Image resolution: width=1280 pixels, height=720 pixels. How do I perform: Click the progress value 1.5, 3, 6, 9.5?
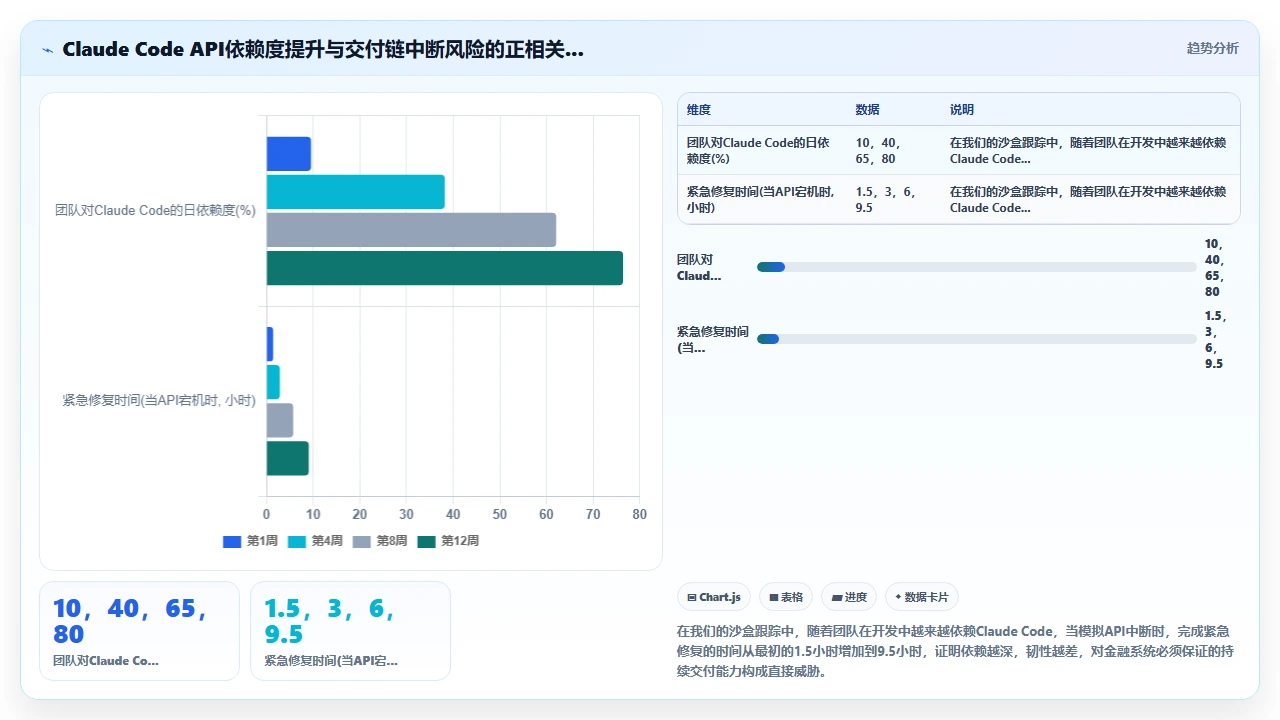[x=1215, y=339]
